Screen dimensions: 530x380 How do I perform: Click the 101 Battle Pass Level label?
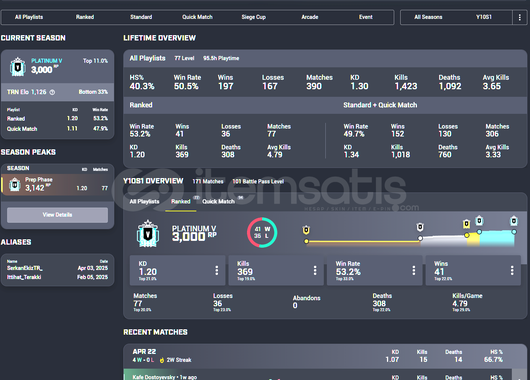pyautogui.click(x=258, y=182)
